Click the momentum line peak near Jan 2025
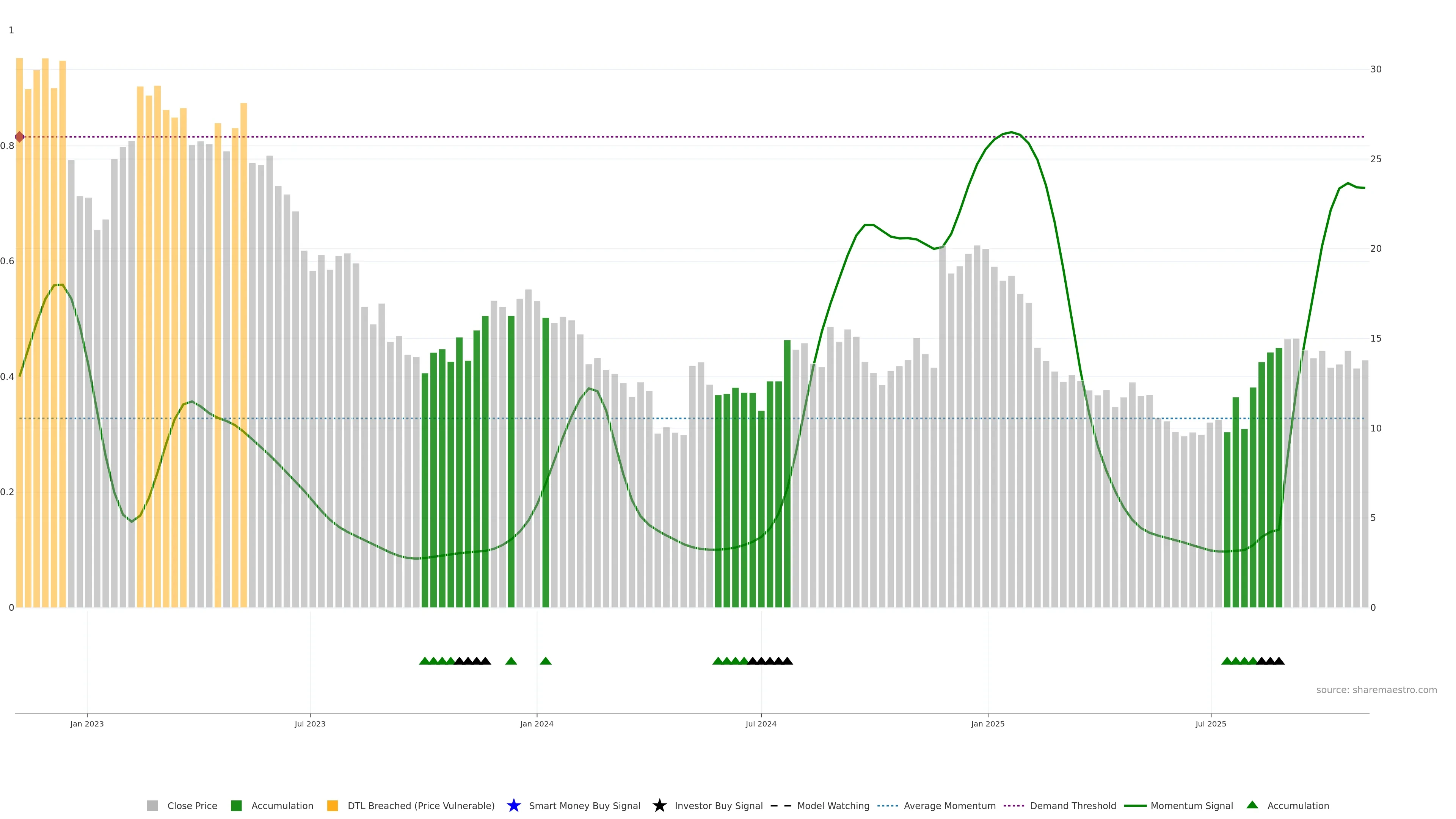Image resolution: width=1456 pixels, height=819 pixels. (1011, 132)
